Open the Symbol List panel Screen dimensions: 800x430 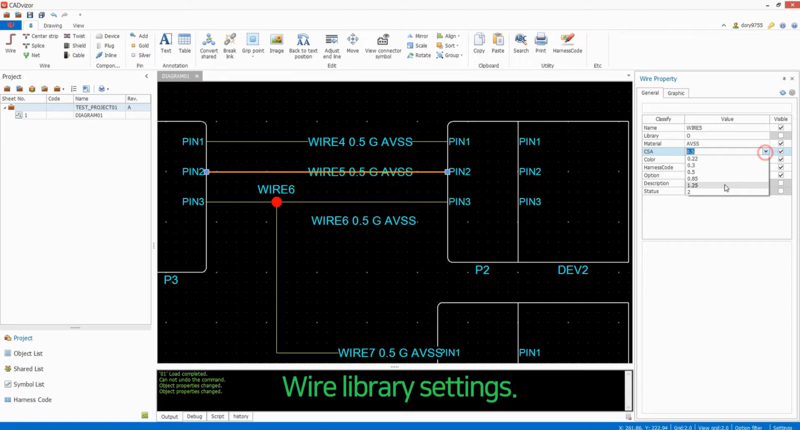pos(28,384)
